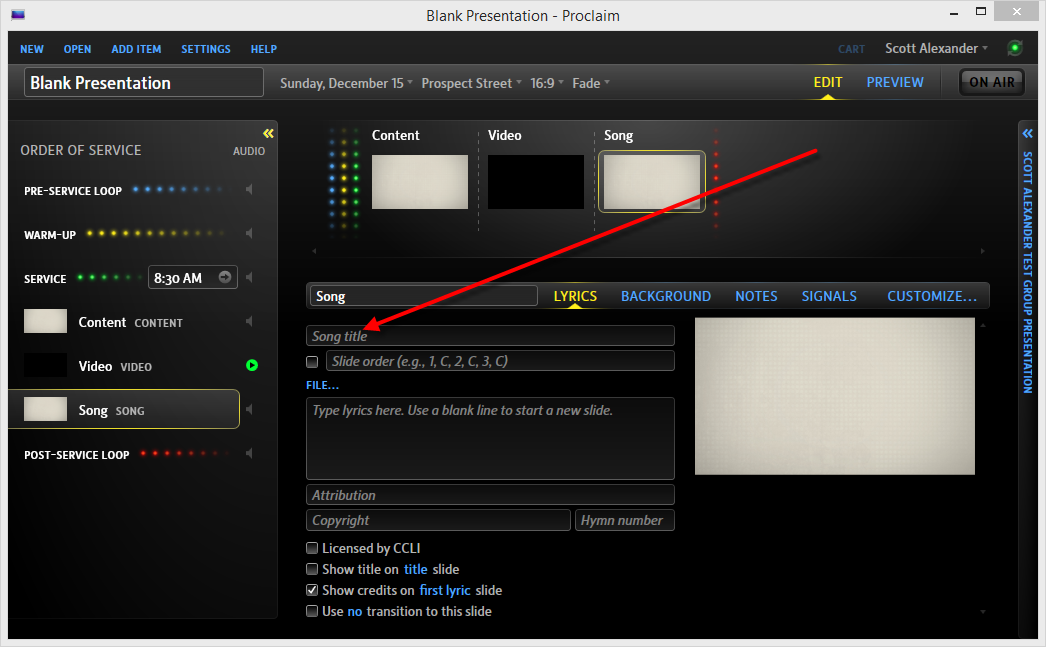Viewport: 1046px width, 647px height.
Task: Mute audio for Post-Service Loop
Action: (249, 454)
